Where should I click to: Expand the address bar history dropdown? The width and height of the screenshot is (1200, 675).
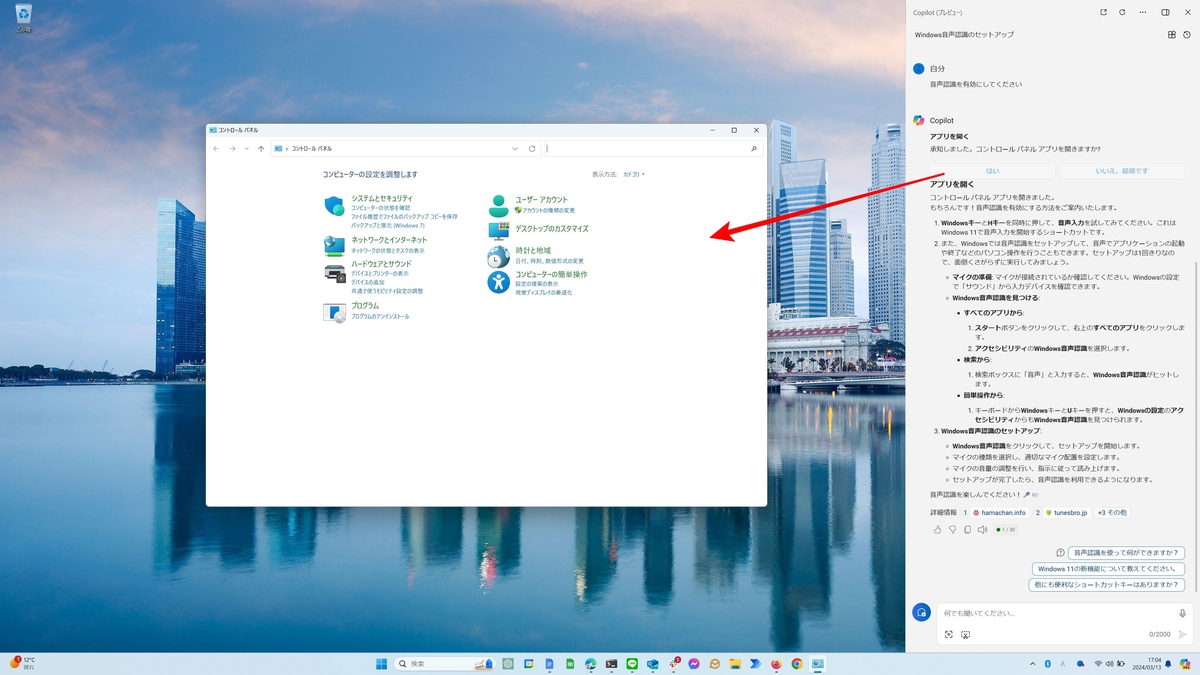click(515, 148)
